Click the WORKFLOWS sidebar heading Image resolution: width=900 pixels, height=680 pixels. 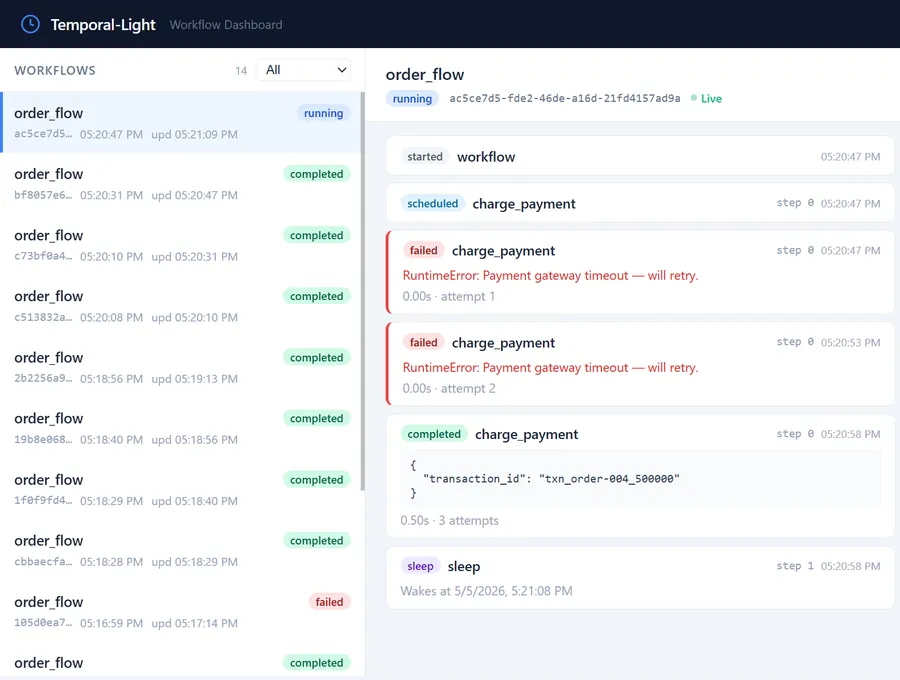click(55, 71)
